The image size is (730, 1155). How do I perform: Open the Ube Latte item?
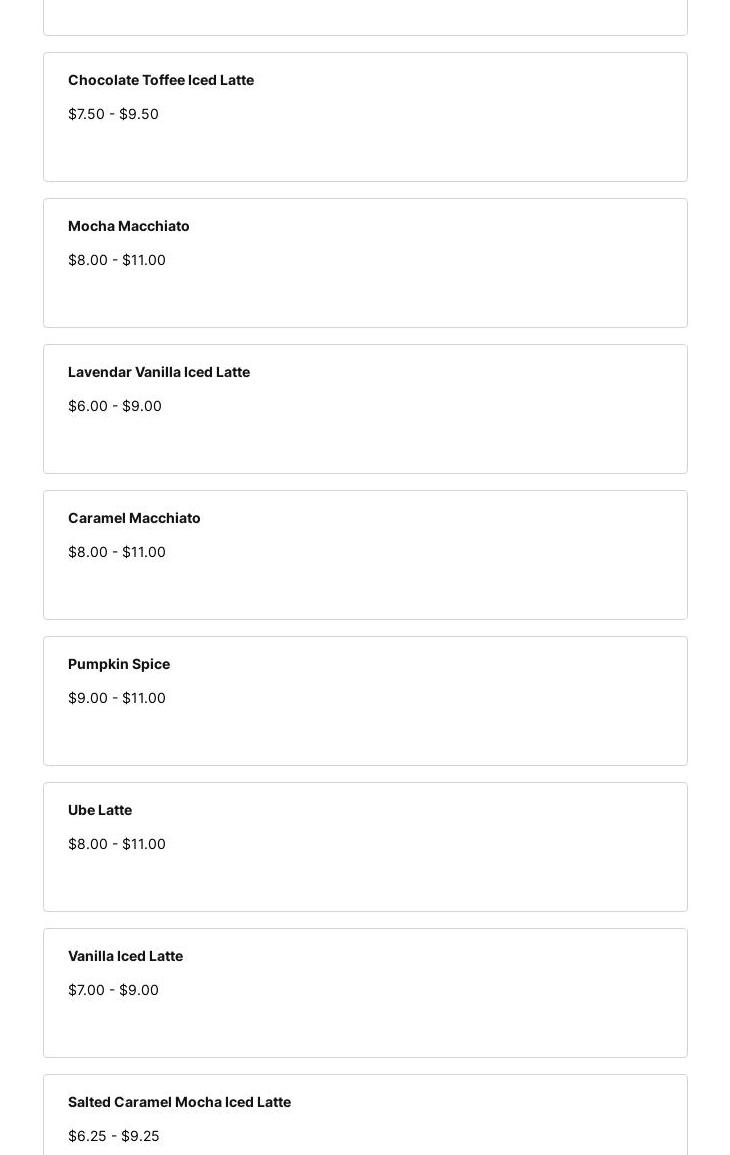tap(100, 810)
